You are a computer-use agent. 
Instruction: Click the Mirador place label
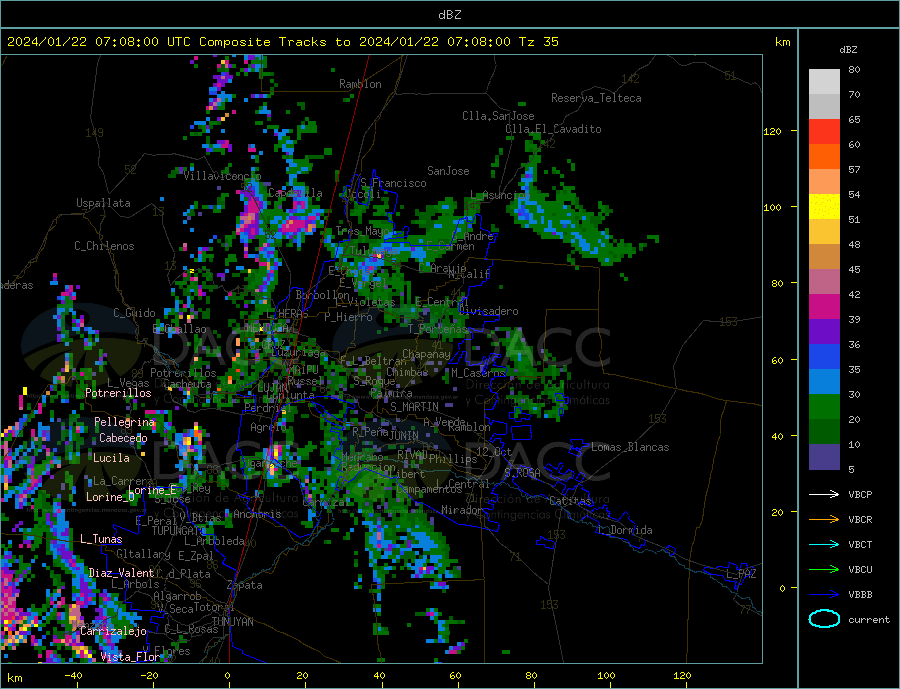tap(462, 510)
